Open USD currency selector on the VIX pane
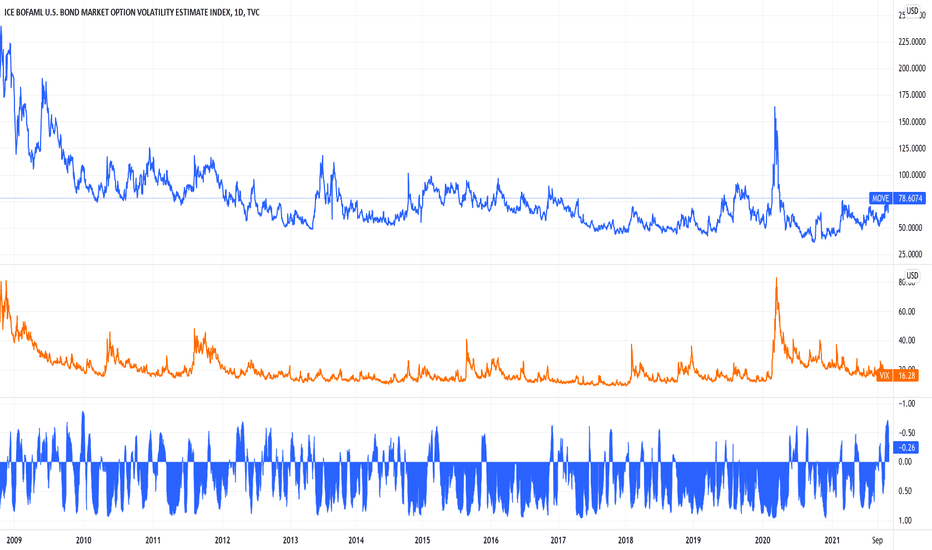Screen dimensions: 932x550 (912, 275)
